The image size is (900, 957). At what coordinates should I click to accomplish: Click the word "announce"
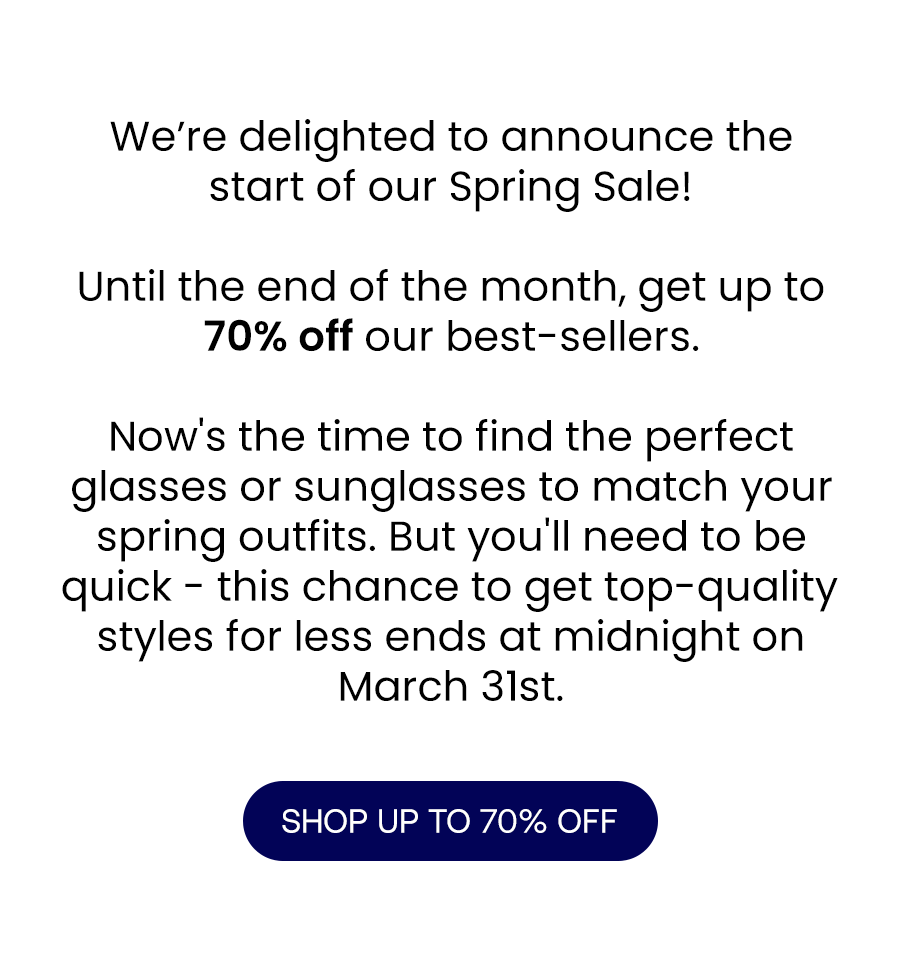coord(607,137)
